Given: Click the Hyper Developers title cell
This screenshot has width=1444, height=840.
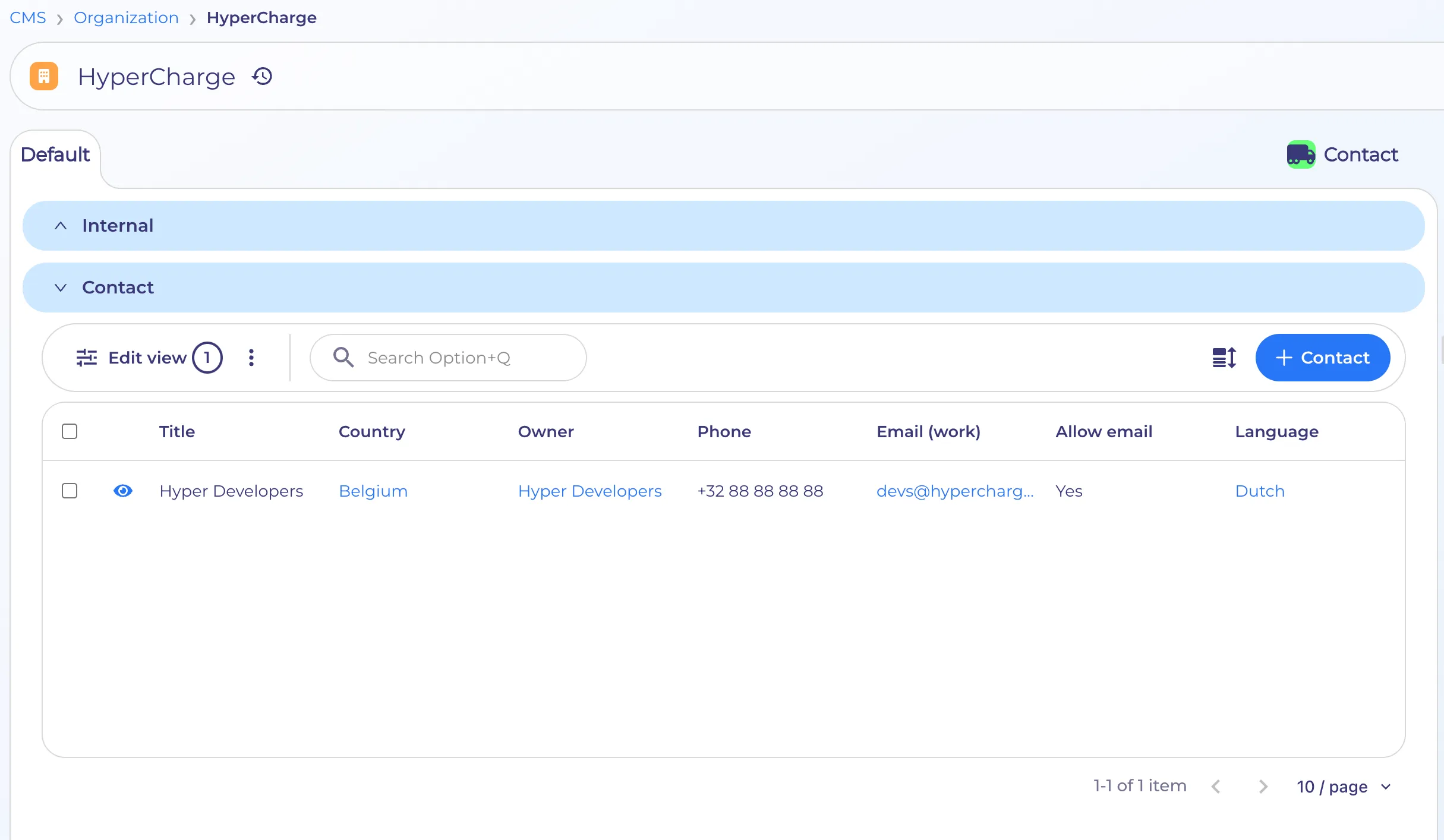Looking at the screenshot, I should click(231, 491).
